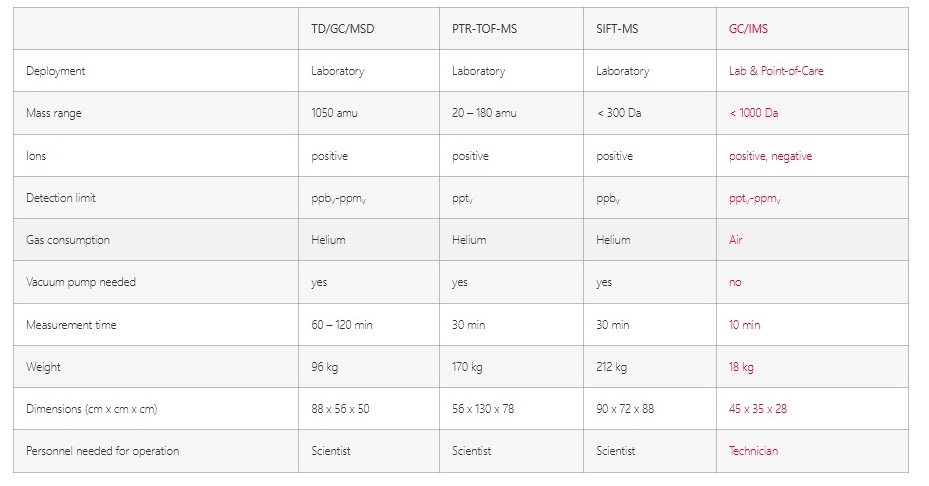Select the "1050 amu" mass range cell
The width and height of the screenshot is (929, 486).
point(334,113)
